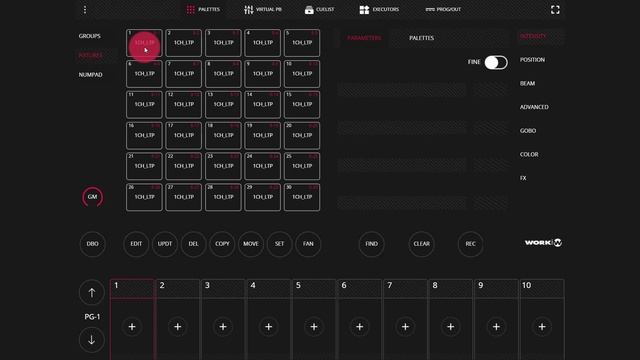Choose the Intensity parameter category
This screenshot has height=360, width=640.
pos(533,36)
